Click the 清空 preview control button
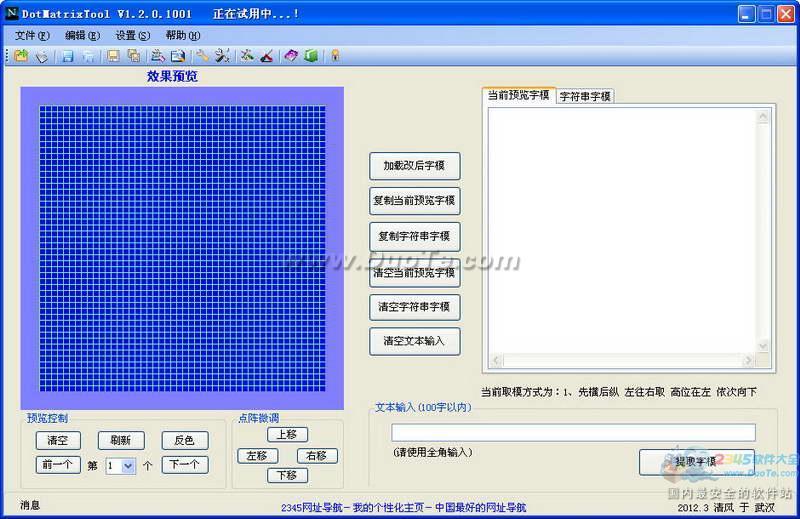Image resolution: width=800 pixels, height=519 pixels. click(58, 440)
